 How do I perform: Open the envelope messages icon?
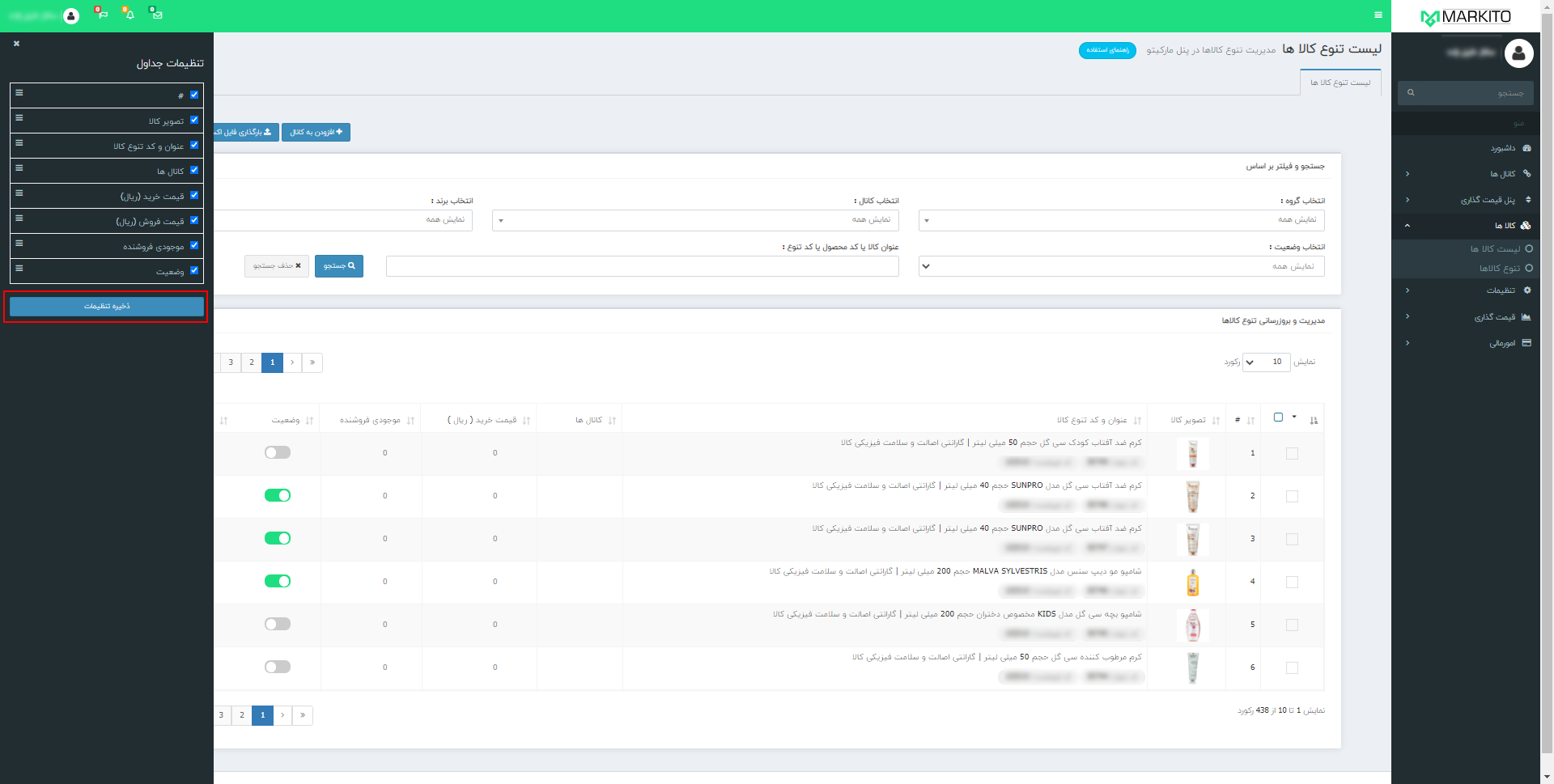pos(156,14)
